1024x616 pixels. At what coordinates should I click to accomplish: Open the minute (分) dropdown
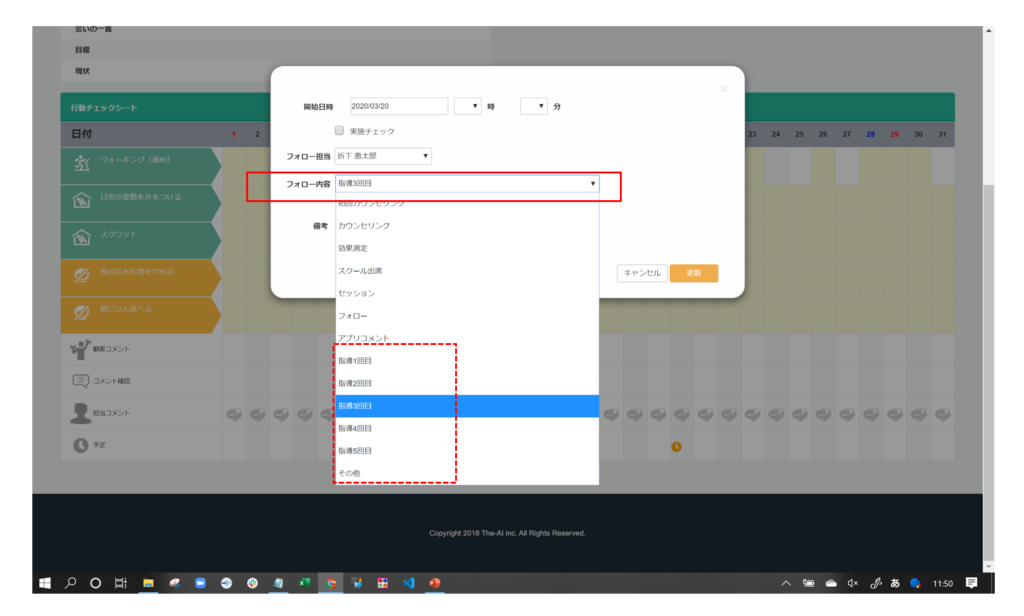534,106
